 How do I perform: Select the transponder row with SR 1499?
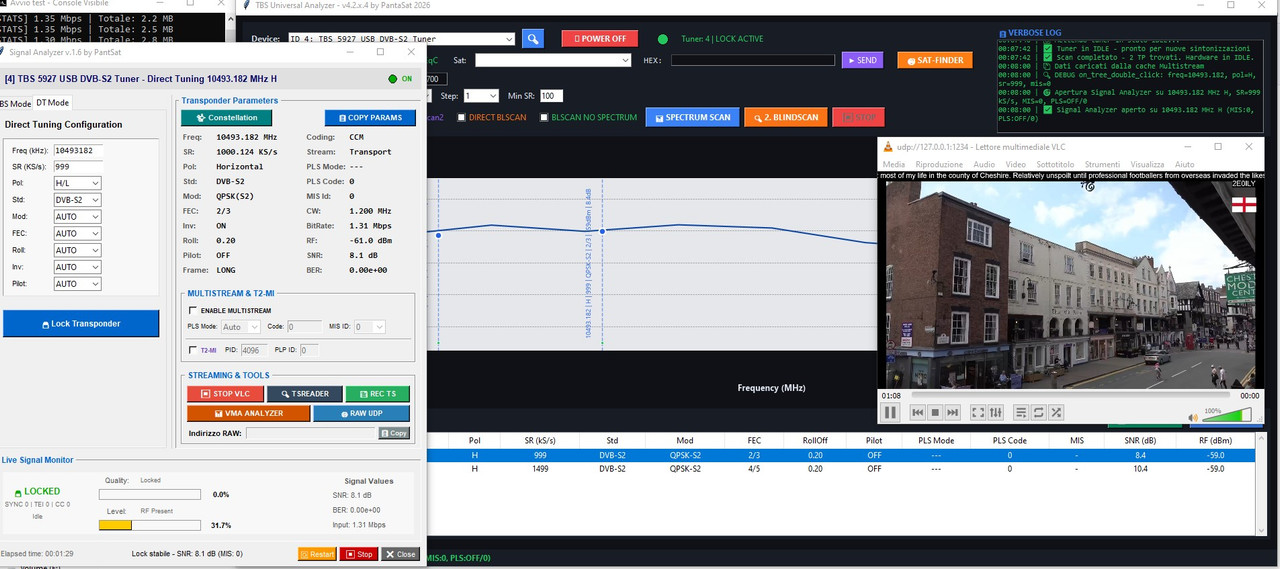click(842, 468)
